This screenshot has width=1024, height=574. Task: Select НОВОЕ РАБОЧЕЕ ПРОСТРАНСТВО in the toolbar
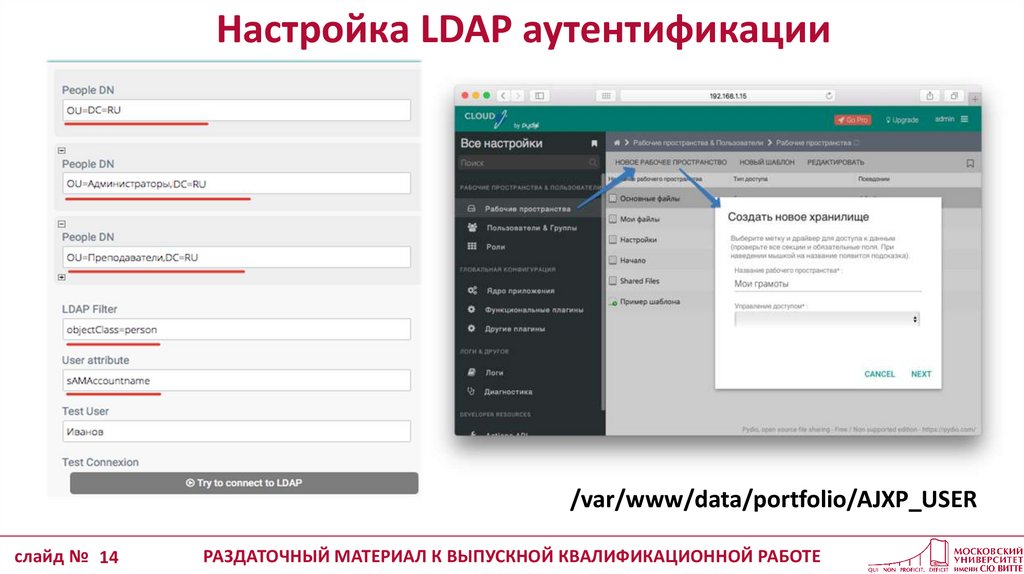670,162
